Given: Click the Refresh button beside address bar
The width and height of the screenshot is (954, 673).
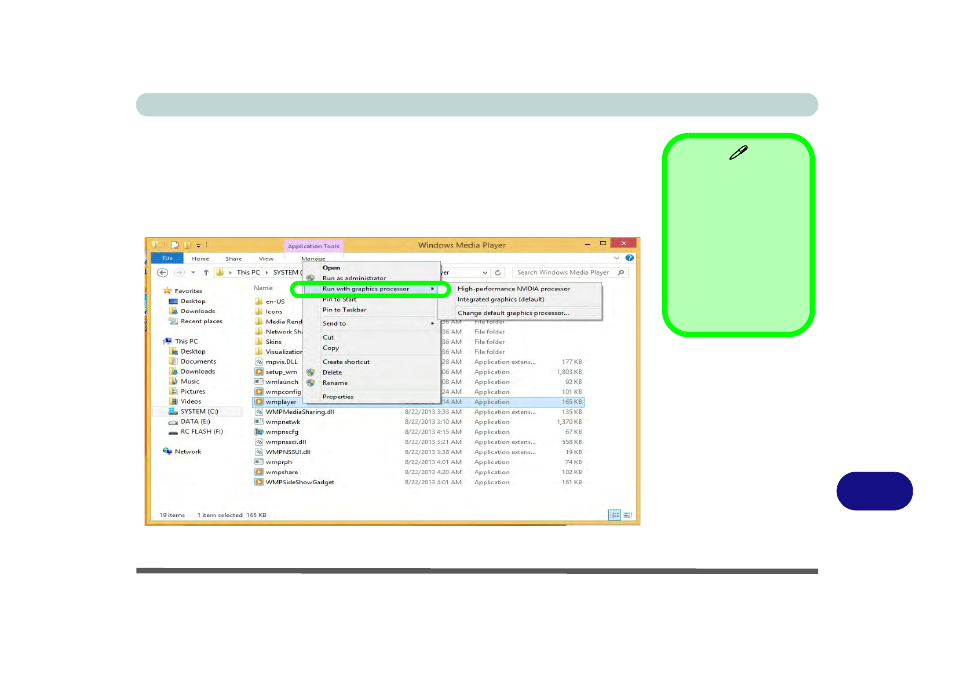Looking at the screenshot, I should pyautogui.click(x=498, y=273).
